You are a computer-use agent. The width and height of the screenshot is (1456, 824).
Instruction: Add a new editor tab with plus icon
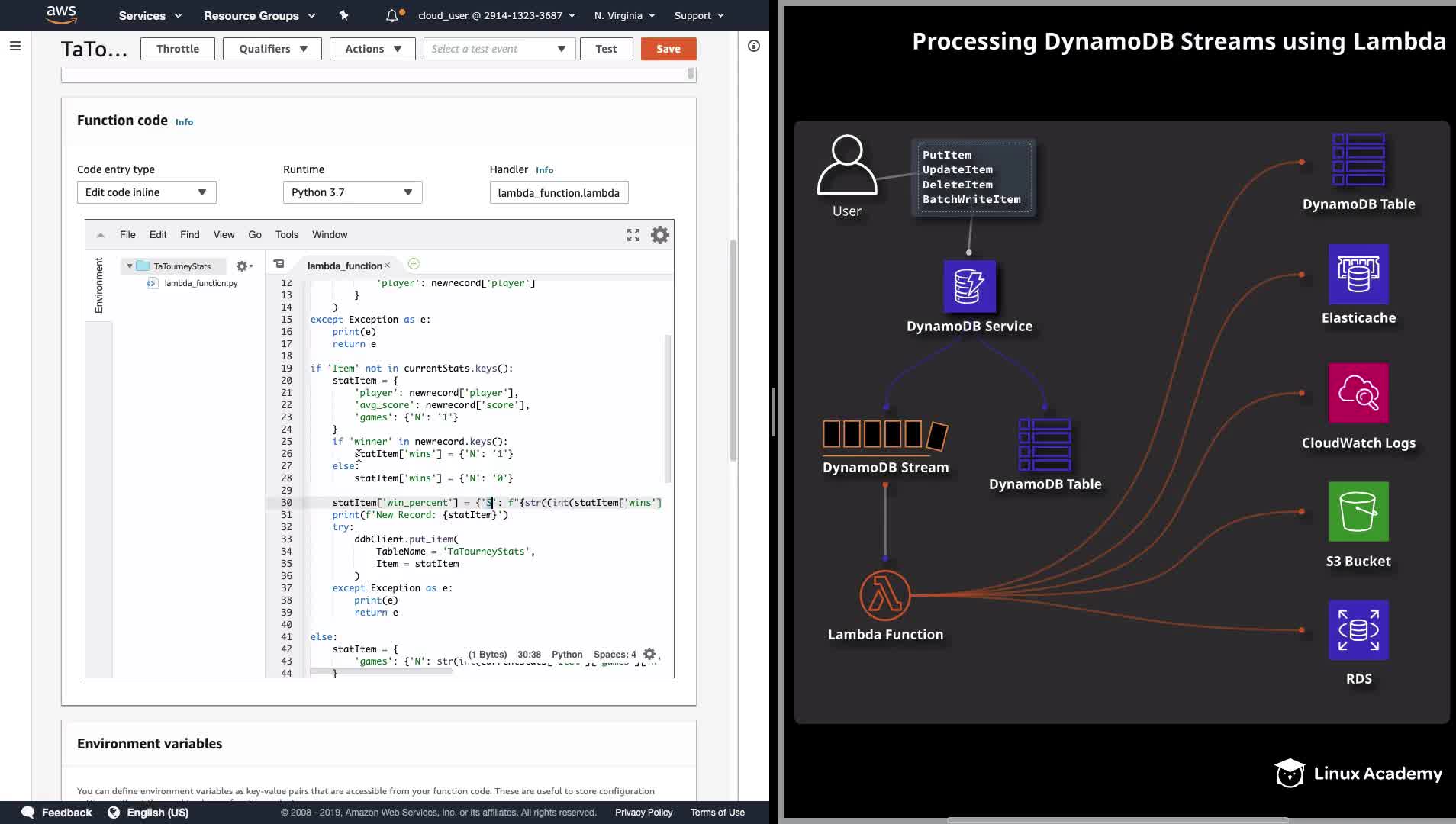[x=414, y=264]
